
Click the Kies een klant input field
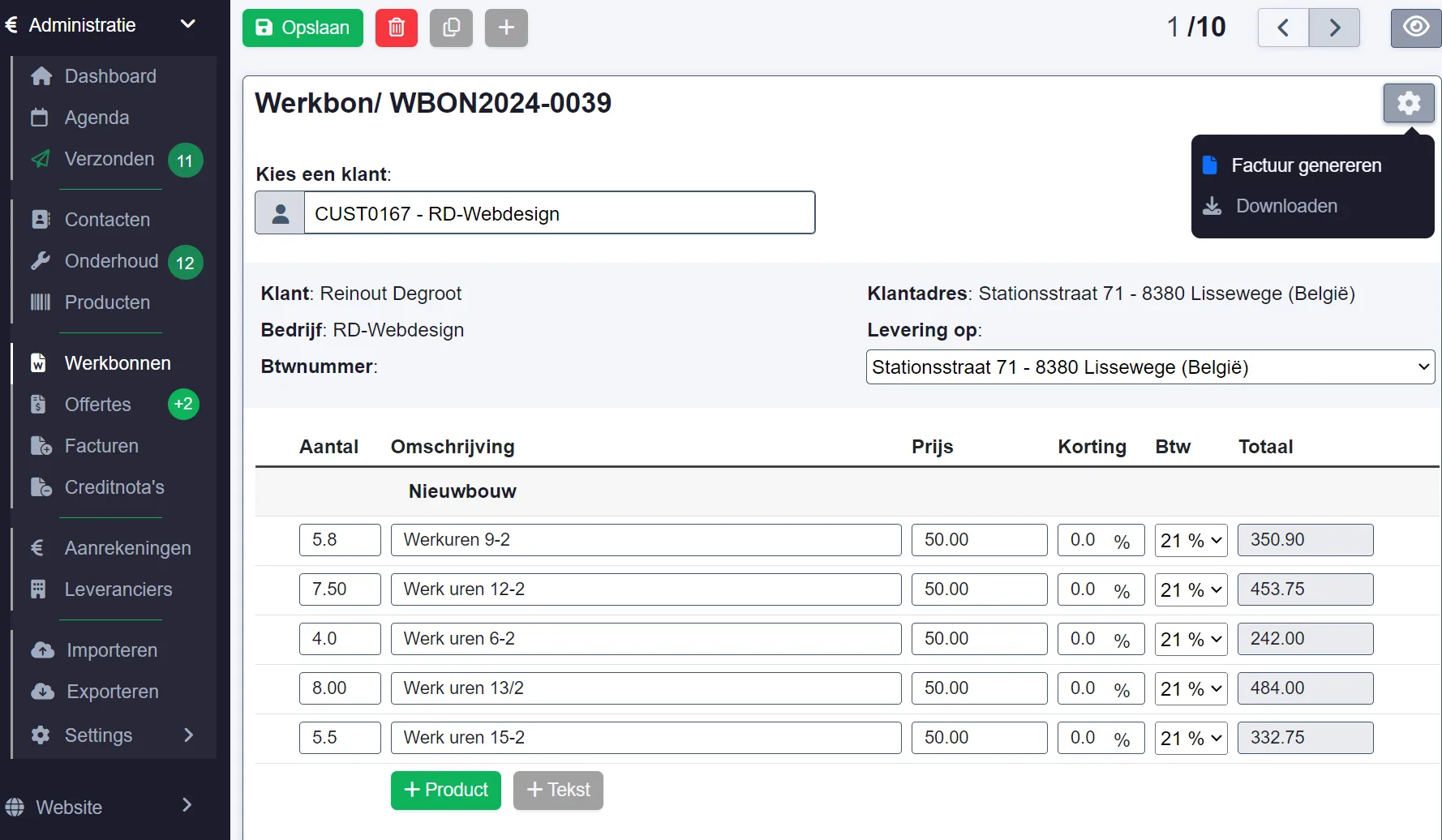pyautogui.click(x=559, y=213)
